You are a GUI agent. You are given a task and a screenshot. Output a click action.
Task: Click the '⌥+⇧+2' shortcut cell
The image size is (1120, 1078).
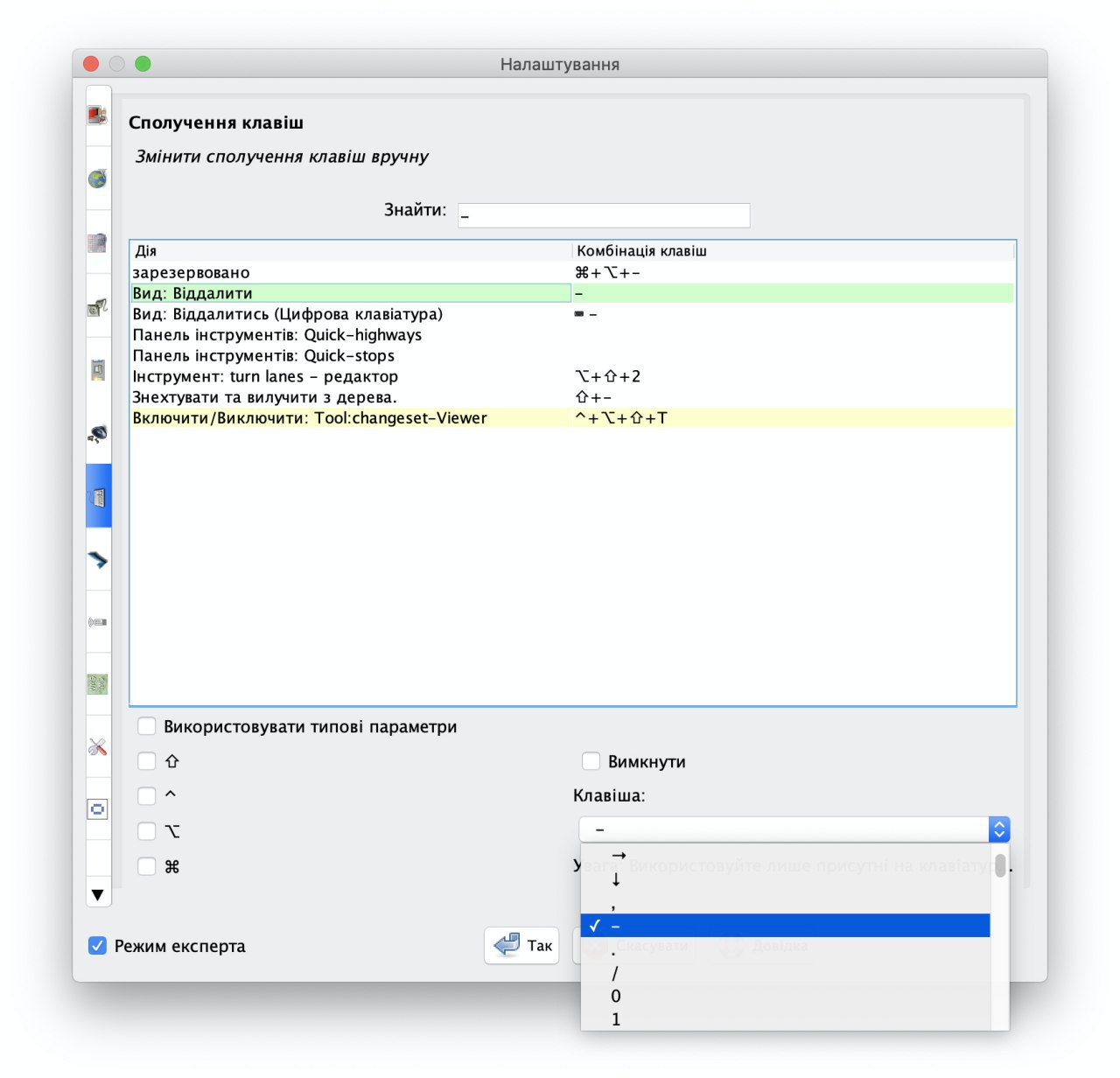point(793,376)
